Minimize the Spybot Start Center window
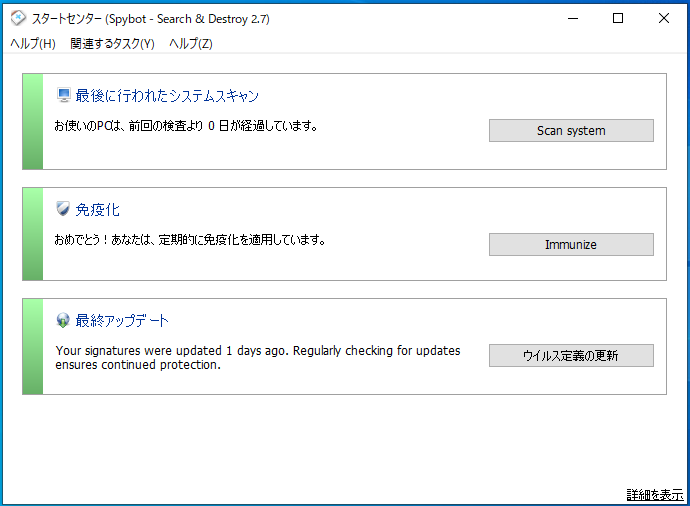 pos(572,18)
